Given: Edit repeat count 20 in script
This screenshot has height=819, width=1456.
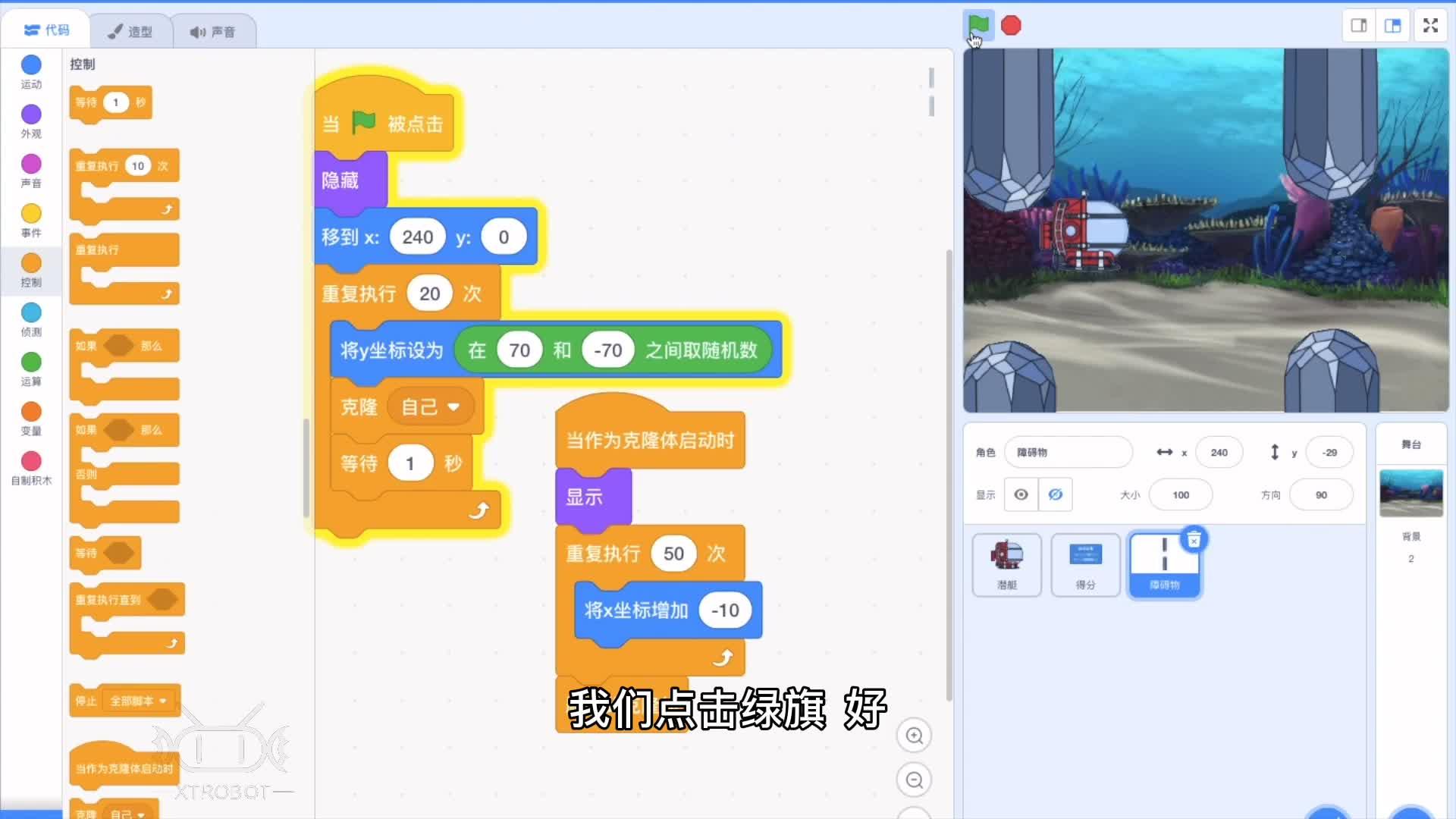Looking at the screenshot, I should pos(429,294).
